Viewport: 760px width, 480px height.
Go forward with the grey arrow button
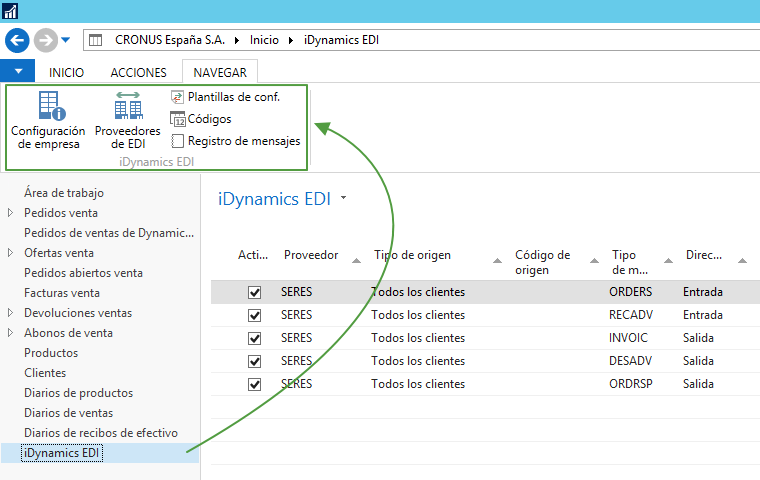tap(46, 40)
